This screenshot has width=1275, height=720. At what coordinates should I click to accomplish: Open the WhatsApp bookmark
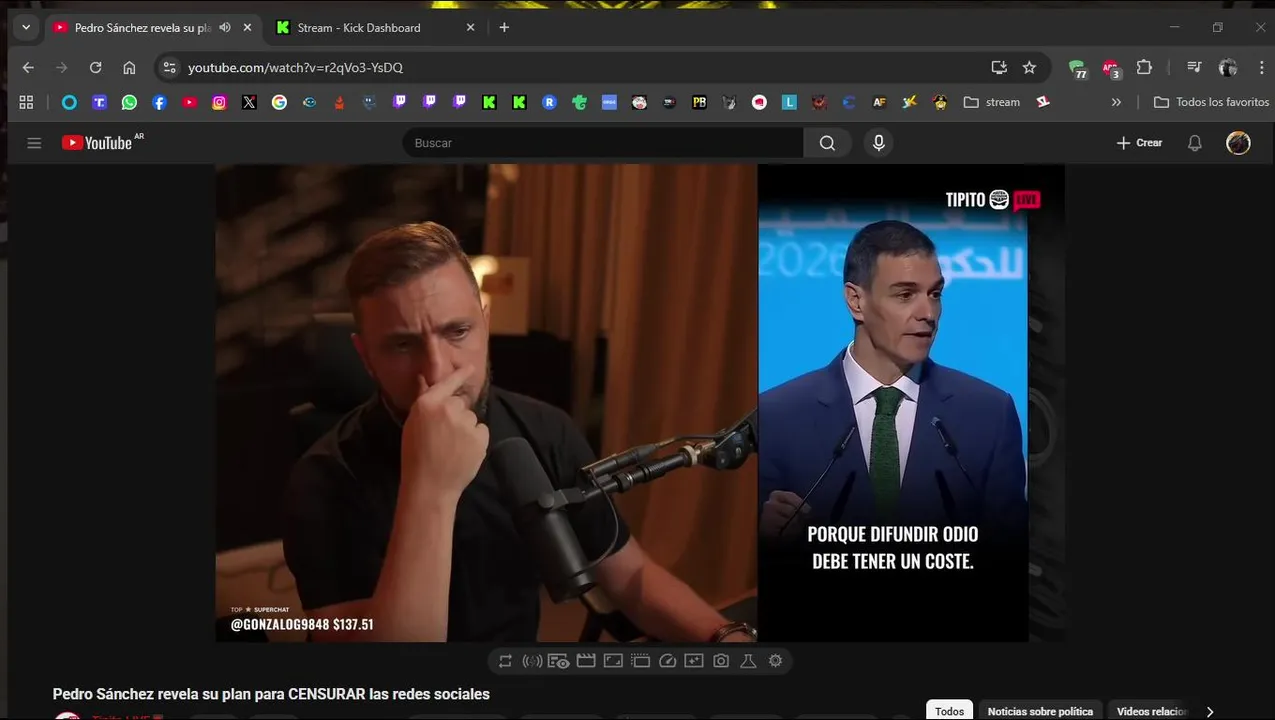tap(129, 102)
